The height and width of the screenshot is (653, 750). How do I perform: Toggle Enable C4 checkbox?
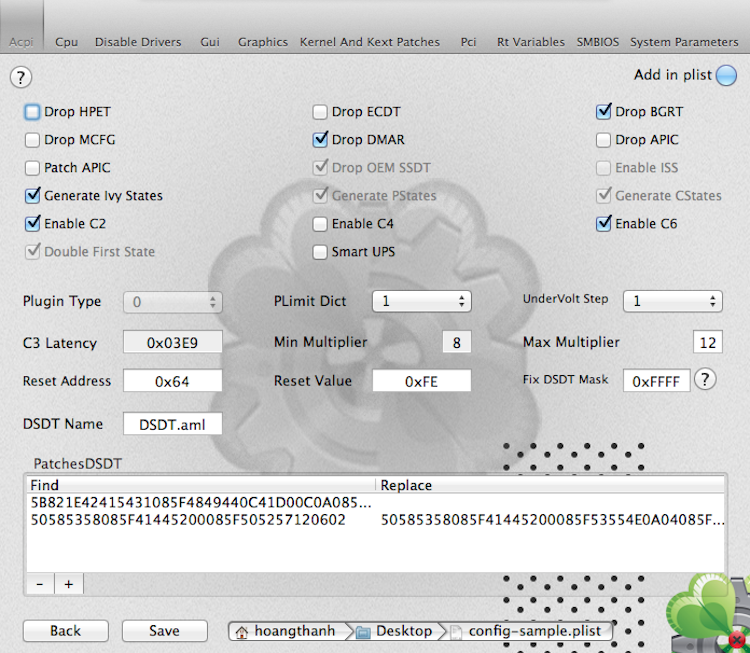tap(320, 224)
